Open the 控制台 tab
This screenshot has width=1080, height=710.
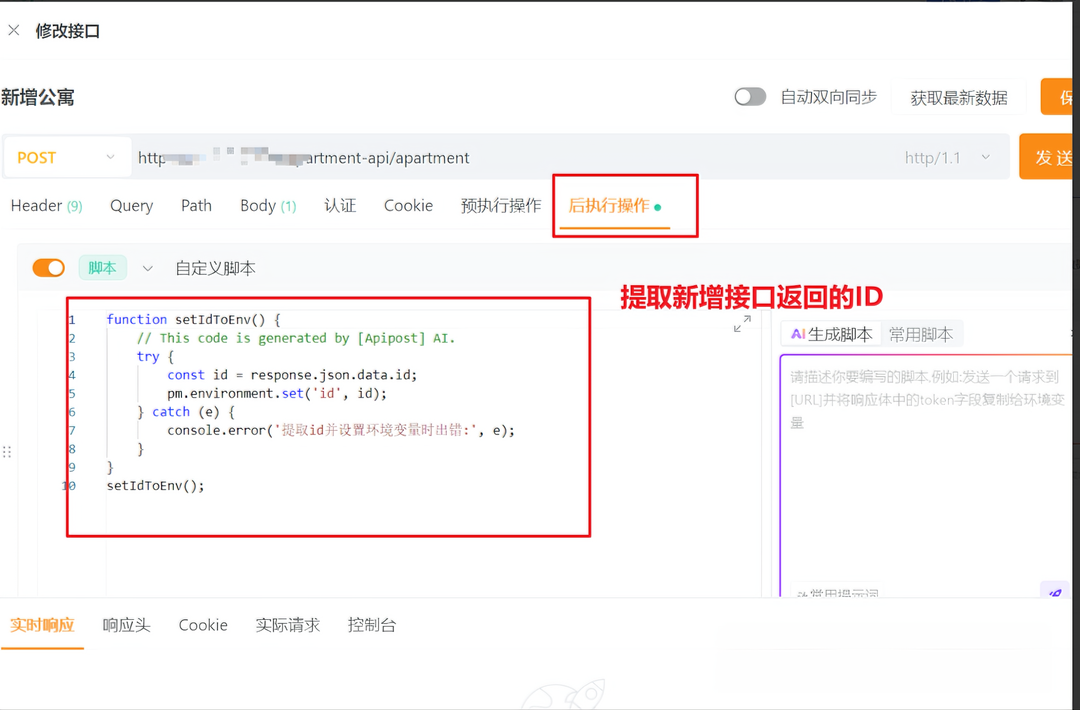372,625
